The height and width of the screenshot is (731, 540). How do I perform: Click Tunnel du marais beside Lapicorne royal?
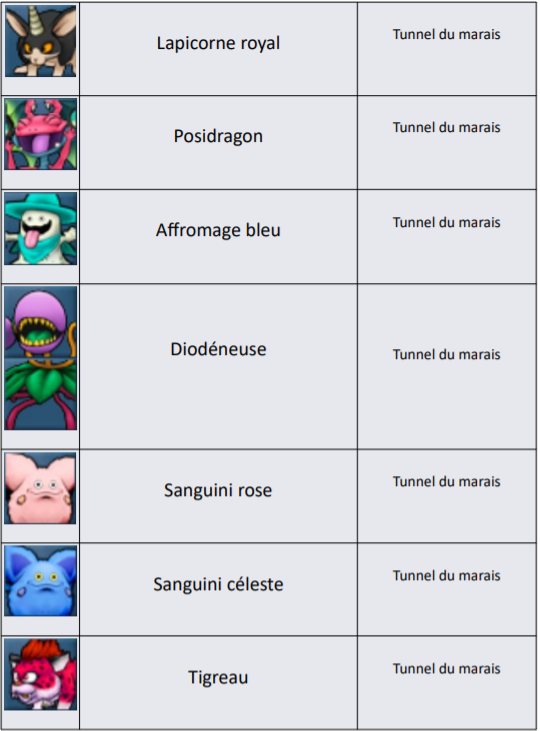pyautogui.click(x=446, y=34)
